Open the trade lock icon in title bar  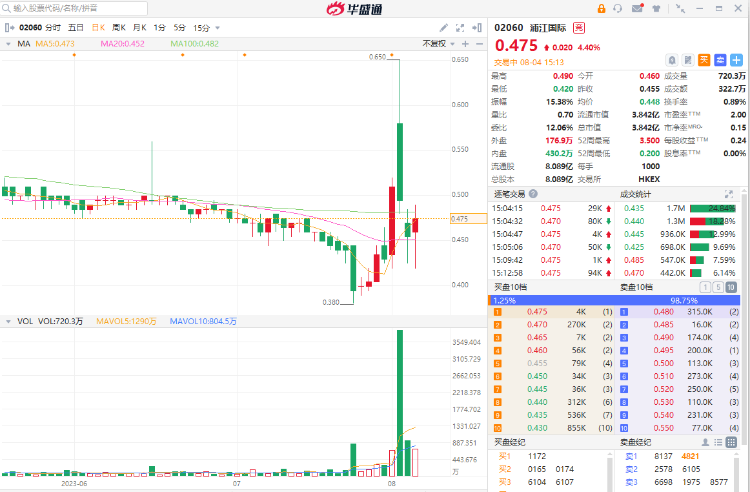coord(601,9)
